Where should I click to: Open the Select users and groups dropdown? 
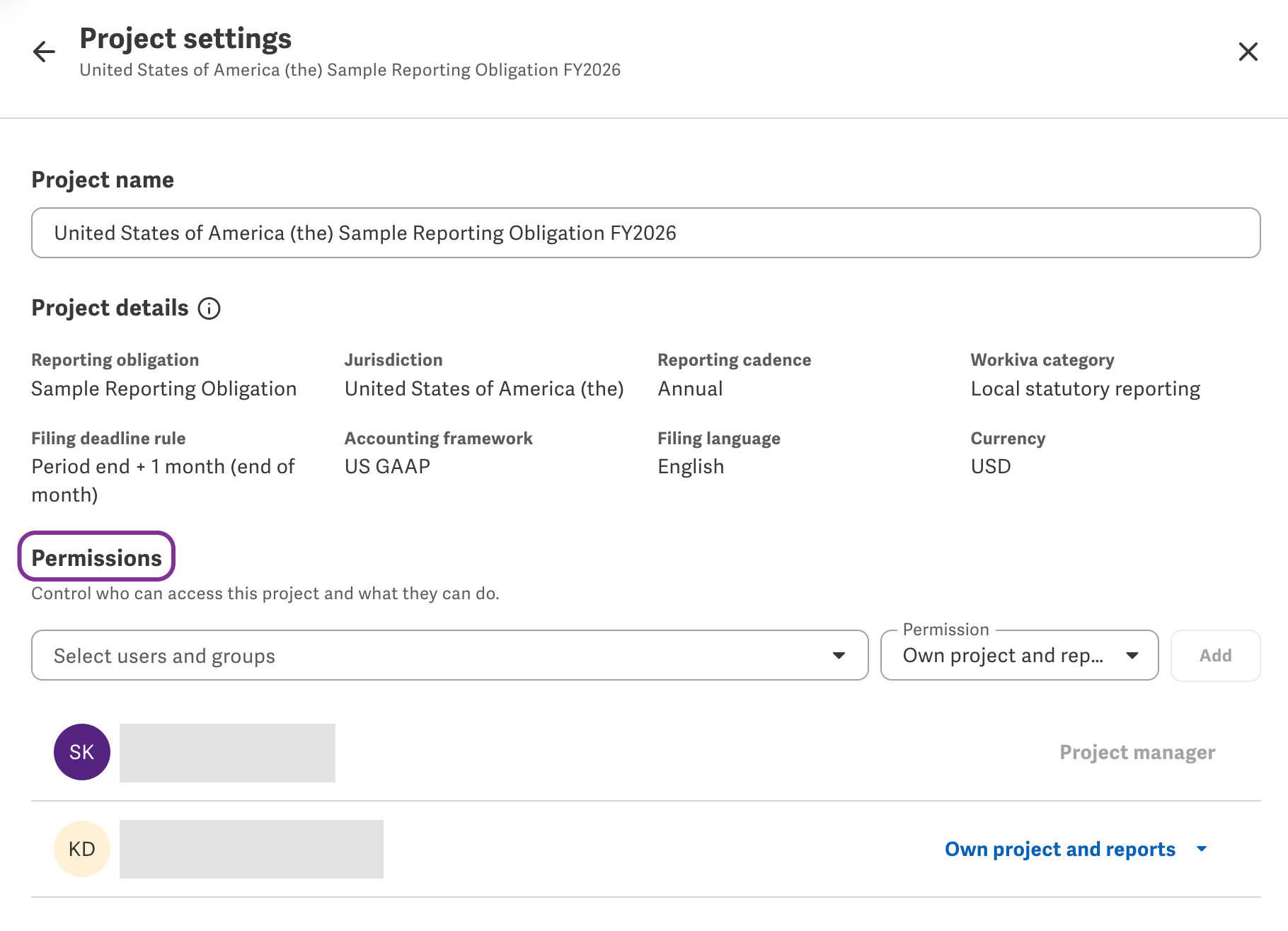449,655
